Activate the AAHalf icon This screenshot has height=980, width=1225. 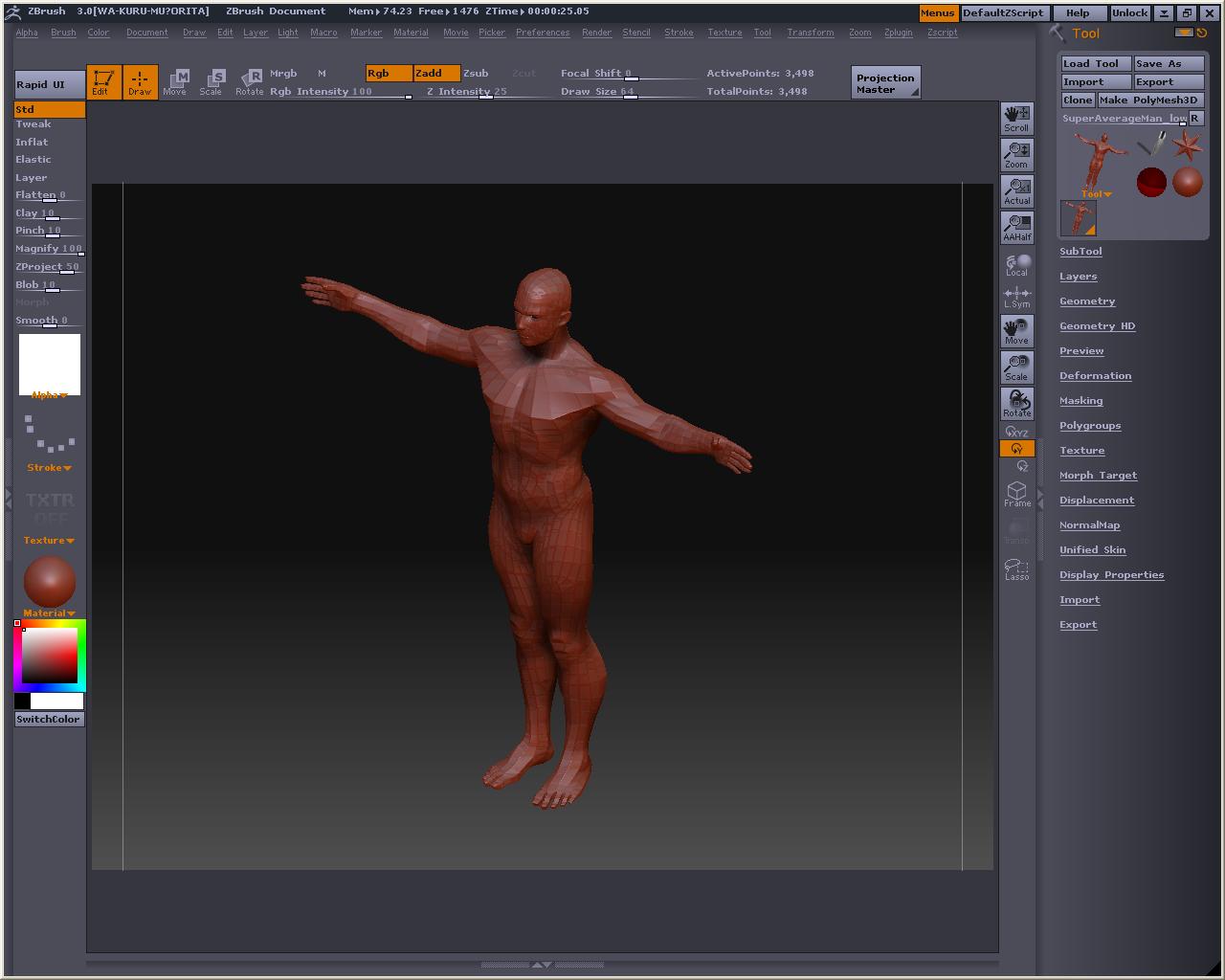pos(1016,228)
